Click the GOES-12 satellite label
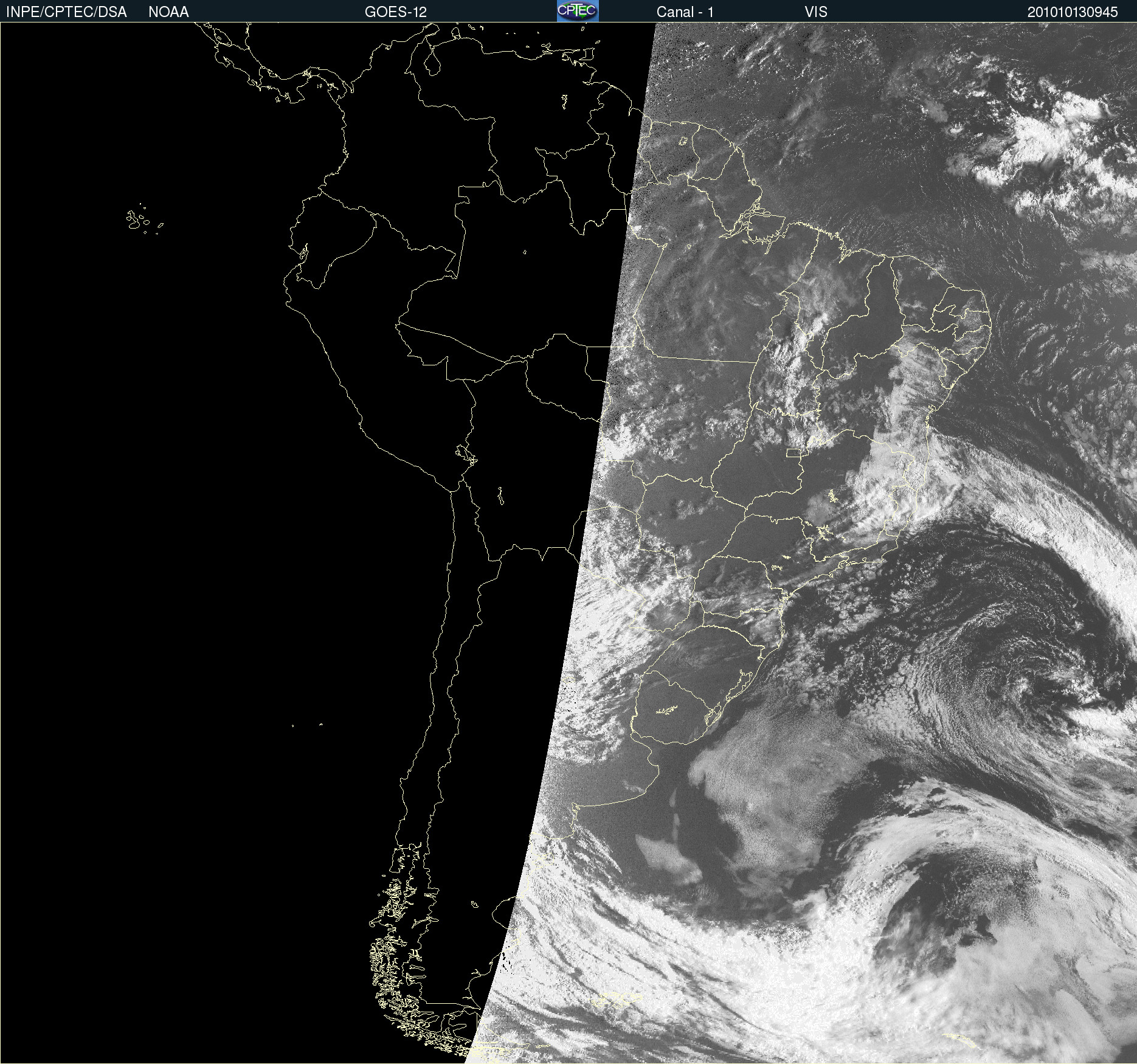 point(396,12)
